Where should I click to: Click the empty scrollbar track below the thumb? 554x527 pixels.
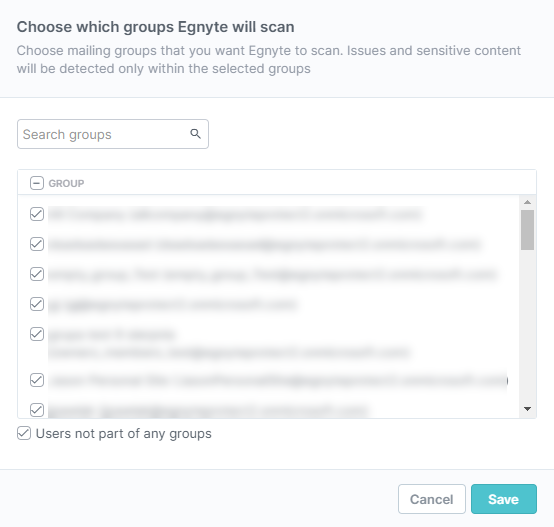(x=528, y=327)
